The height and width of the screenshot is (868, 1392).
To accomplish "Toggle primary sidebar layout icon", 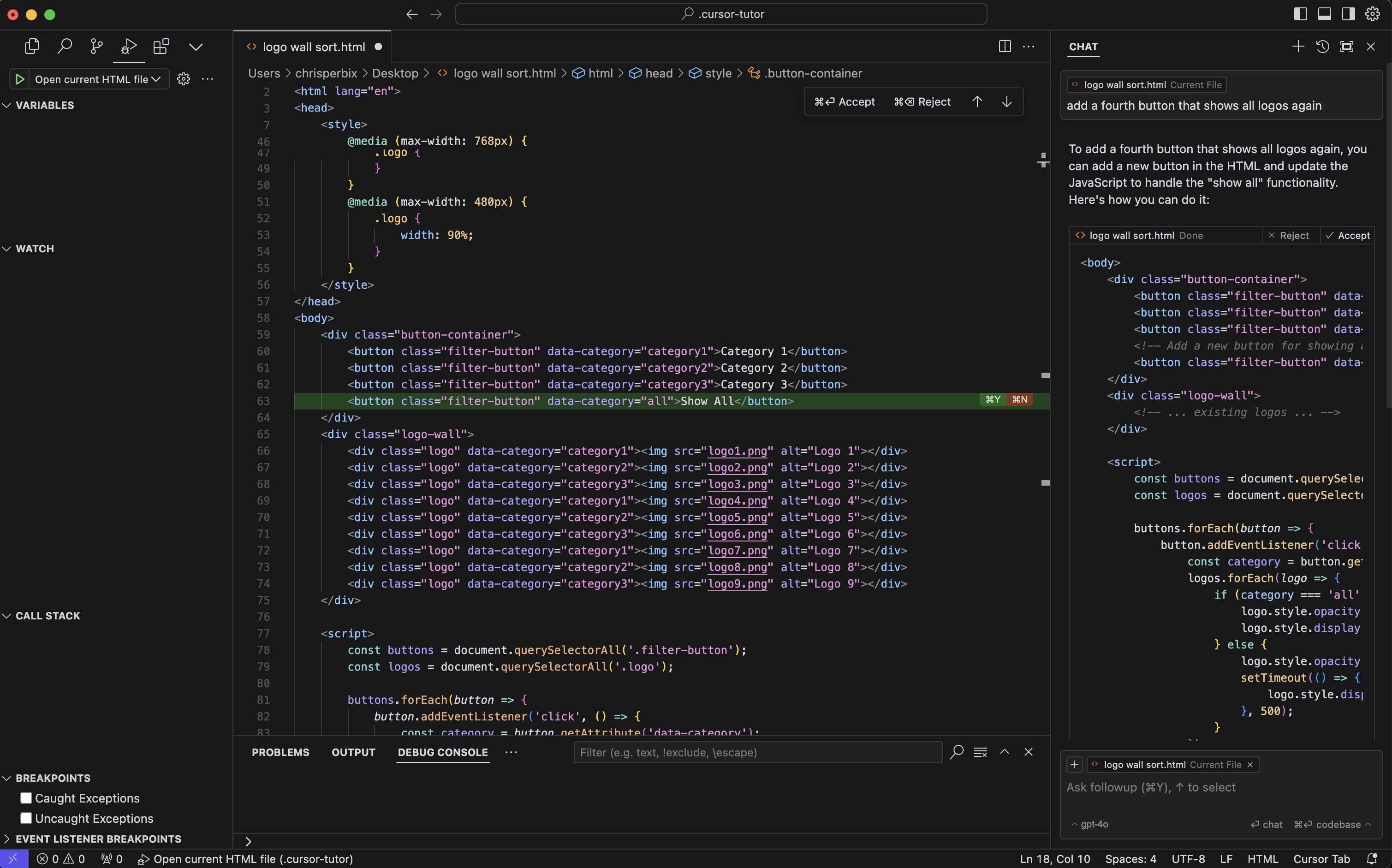I will click(x=1300, y=14).
